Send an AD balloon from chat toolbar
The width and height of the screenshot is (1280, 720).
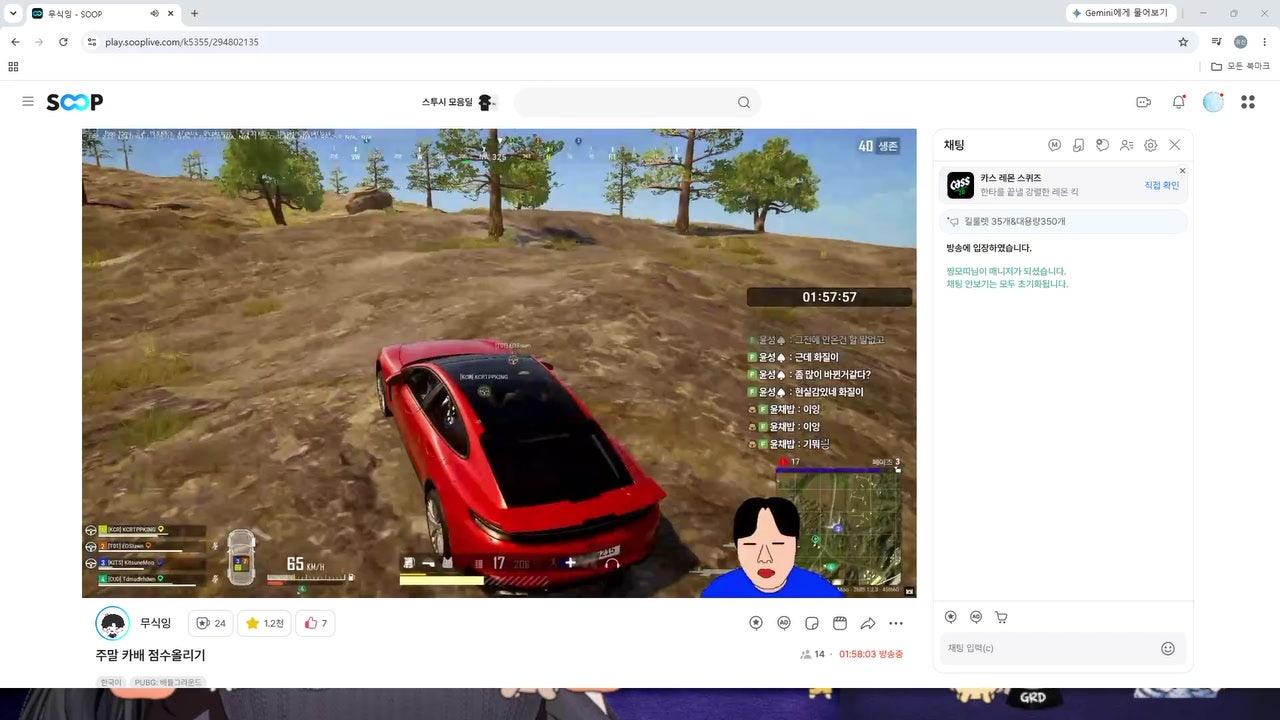976,617
